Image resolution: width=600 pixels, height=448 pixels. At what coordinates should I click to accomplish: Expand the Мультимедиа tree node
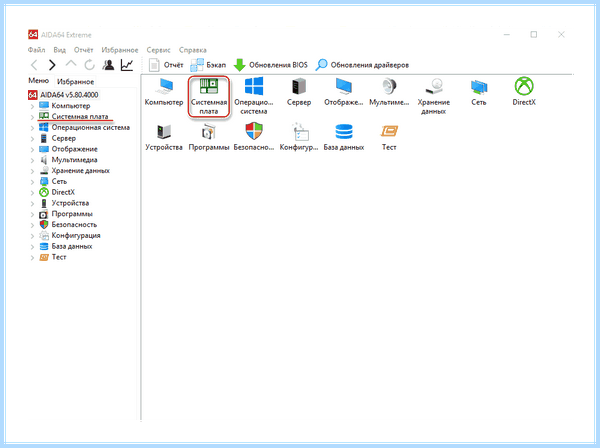coord(33,160)
